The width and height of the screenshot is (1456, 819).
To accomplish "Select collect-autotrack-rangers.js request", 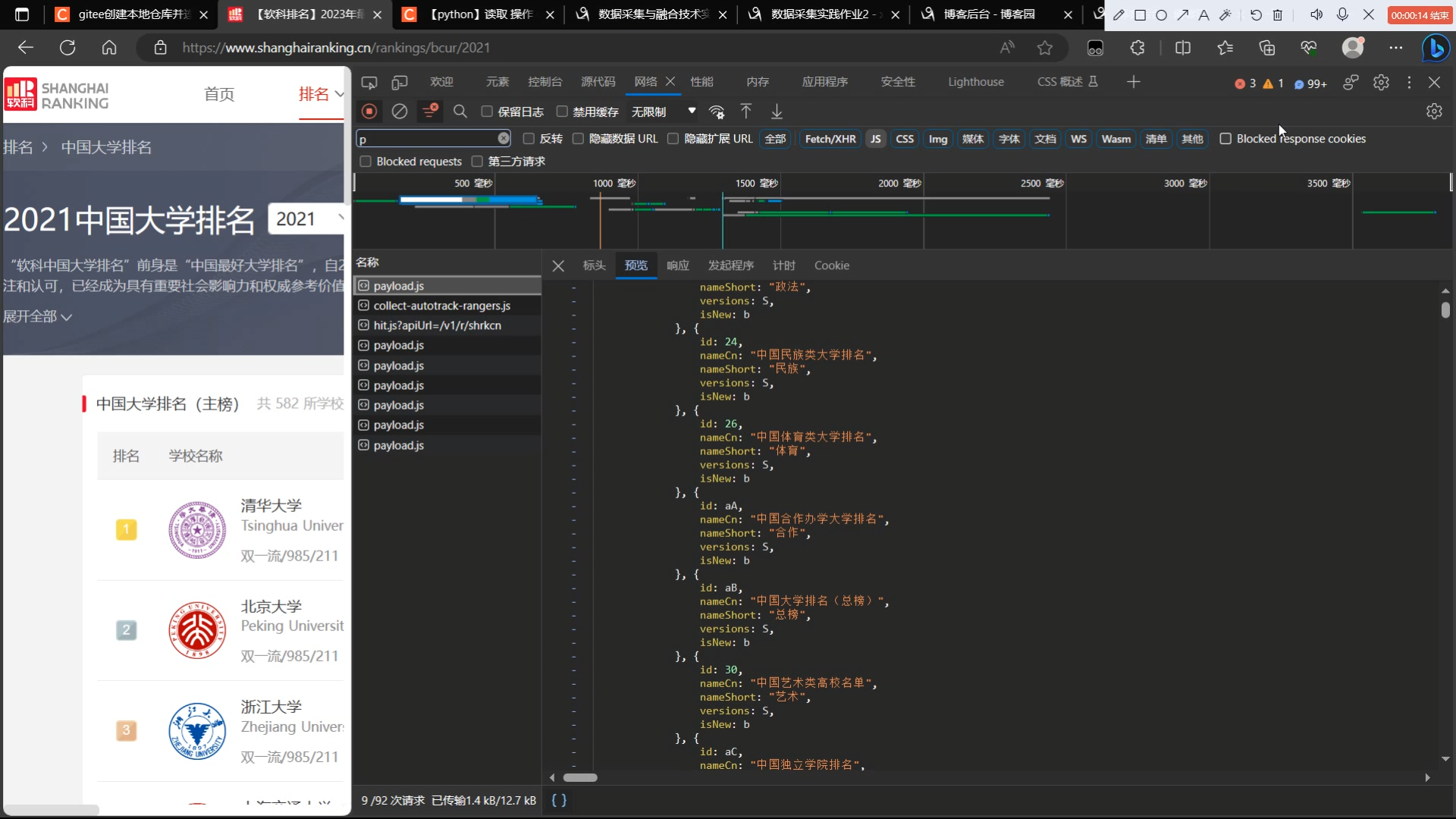I will pyautogui.click(x=441, y=306).
